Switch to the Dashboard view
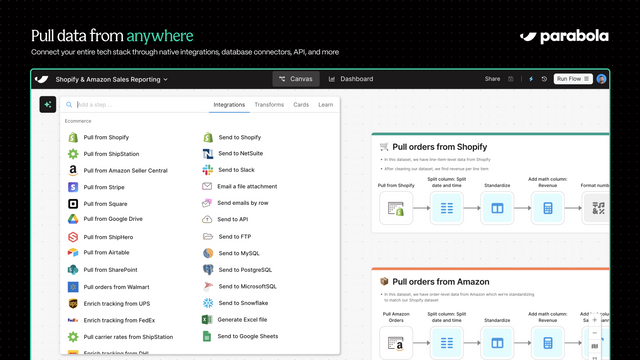The image size is (640, 360). click(x=351, y=79)
